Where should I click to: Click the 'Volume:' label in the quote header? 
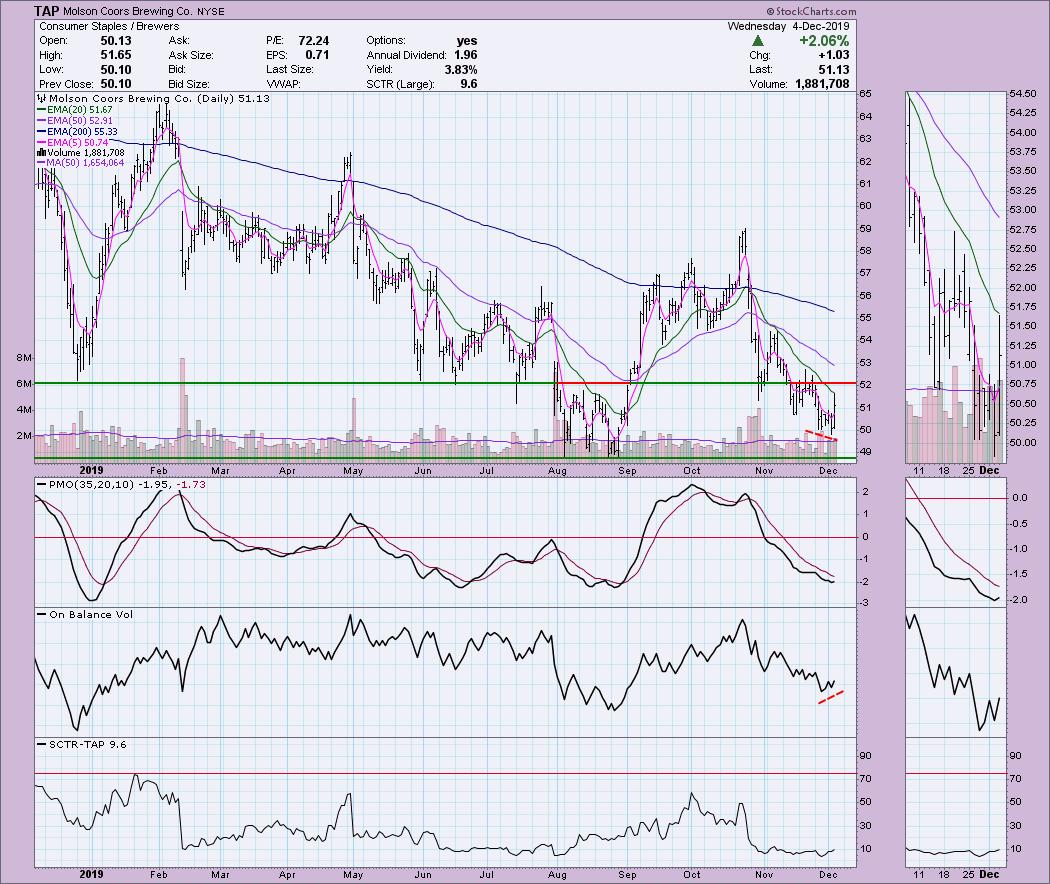point(769,84)
